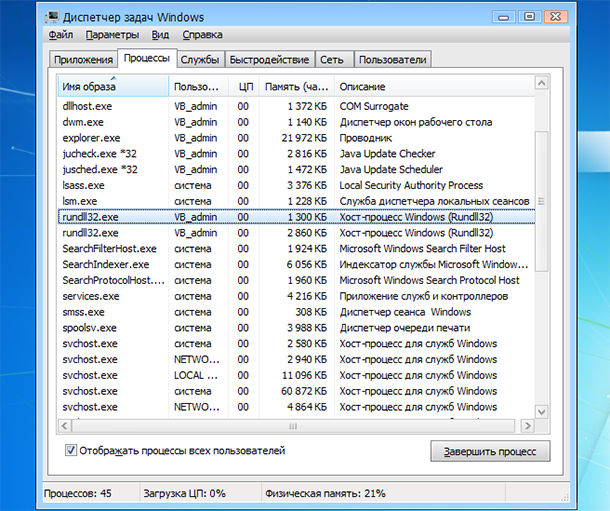Click Физическая память: 21% status entry
Screen dimensions: 610x511
pyautogui.click(x=325, y=494)
